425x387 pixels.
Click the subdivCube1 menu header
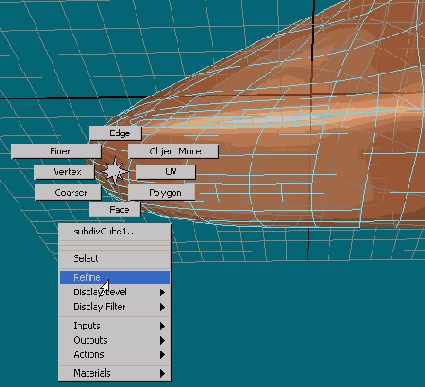(115, 231)
